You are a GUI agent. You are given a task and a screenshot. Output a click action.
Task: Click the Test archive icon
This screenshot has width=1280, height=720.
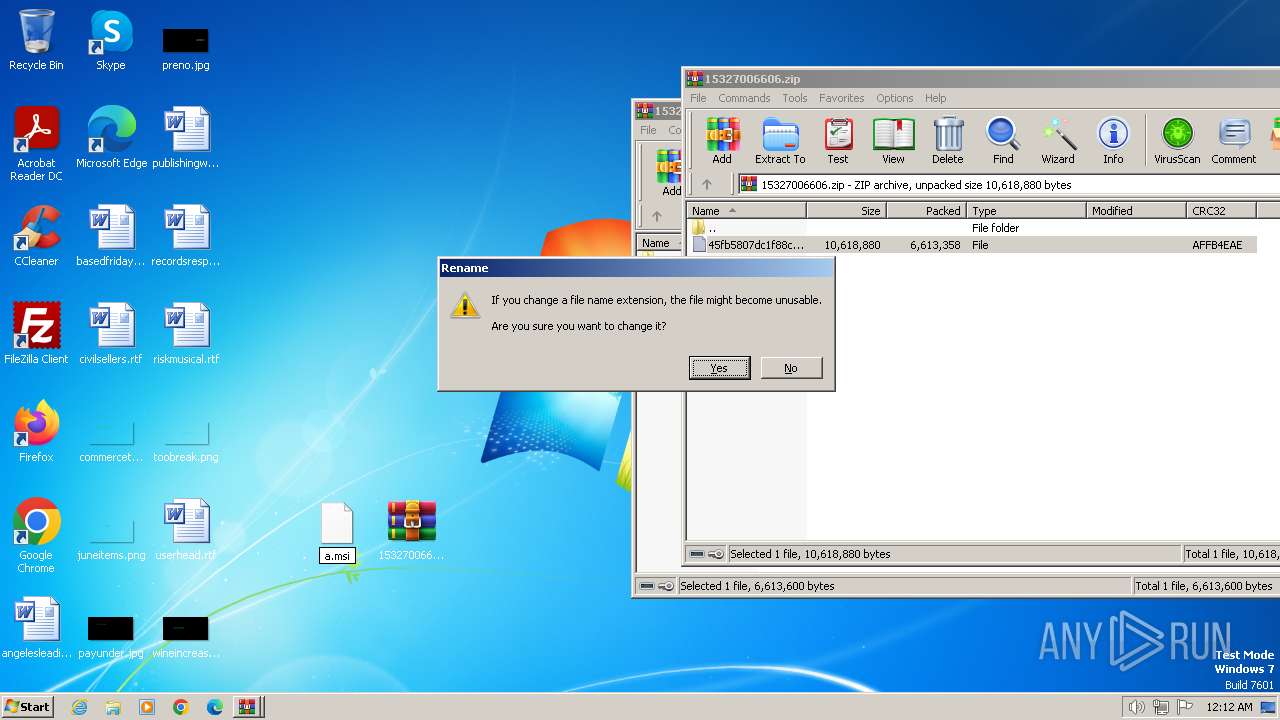pos(838,141)
